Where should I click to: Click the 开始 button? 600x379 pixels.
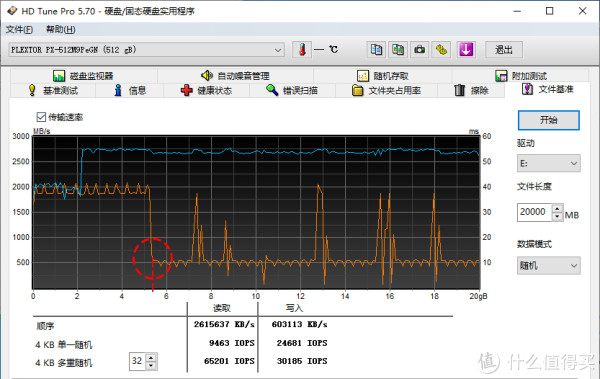pyautogui.click(x=548, y=120)
